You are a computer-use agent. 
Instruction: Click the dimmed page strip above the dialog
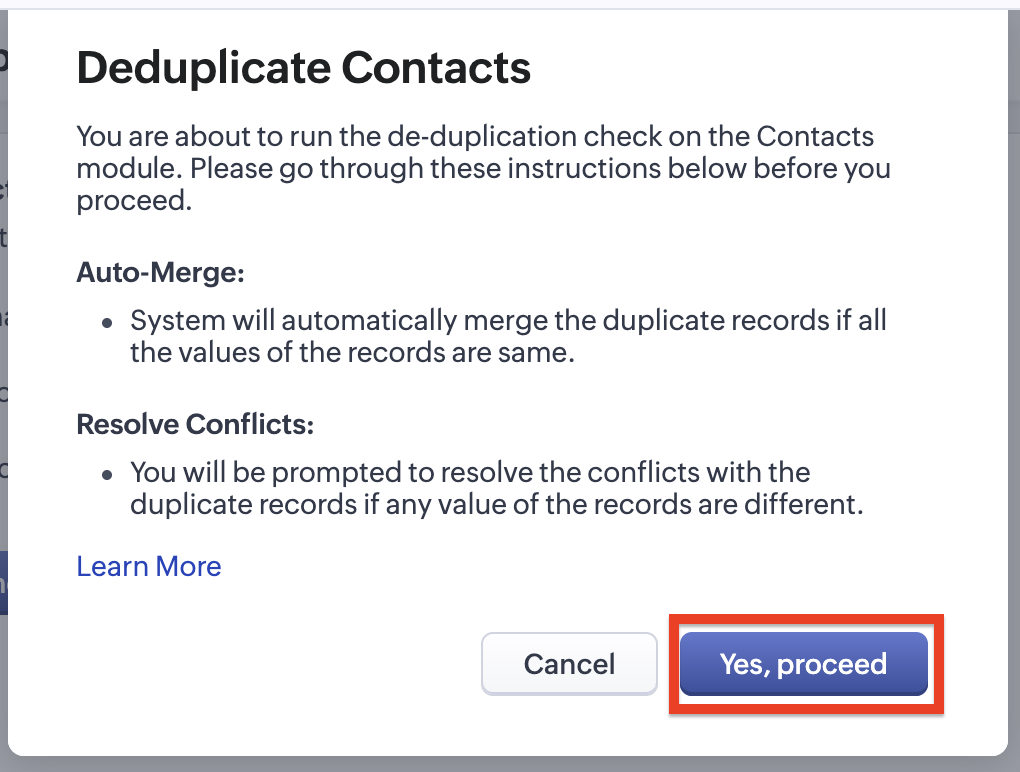tap(500, 4)
